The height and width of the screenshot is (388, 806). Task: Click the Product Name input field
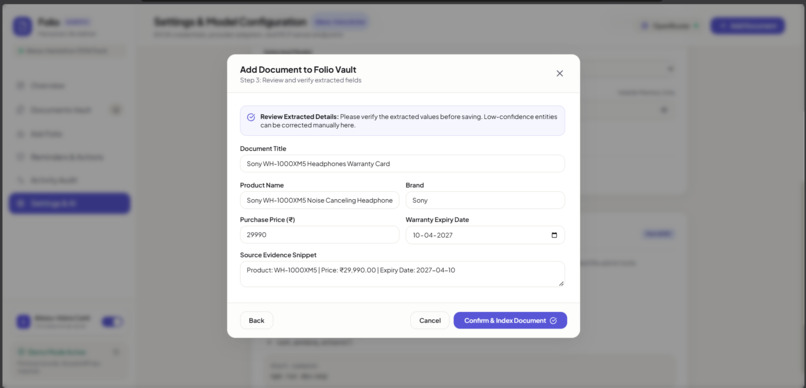coord(319,200)
